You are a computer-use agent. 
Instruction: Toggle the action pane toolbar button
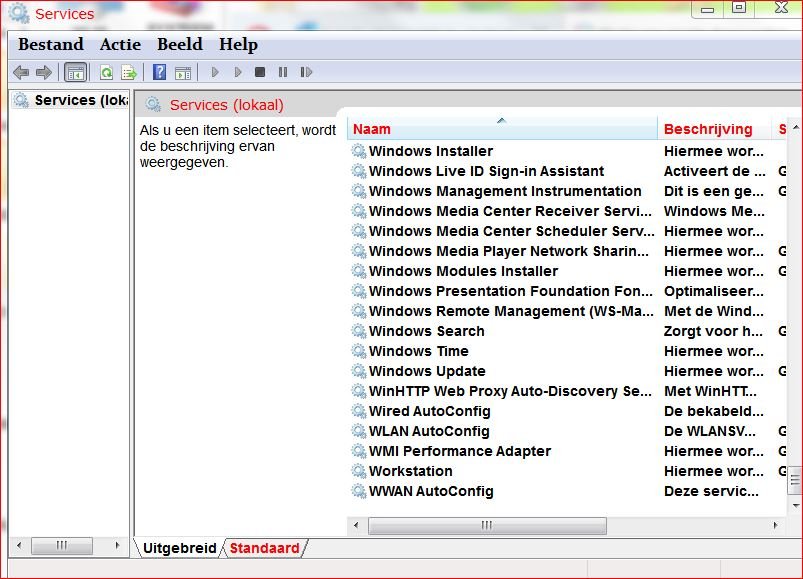[x=182, y=72]
